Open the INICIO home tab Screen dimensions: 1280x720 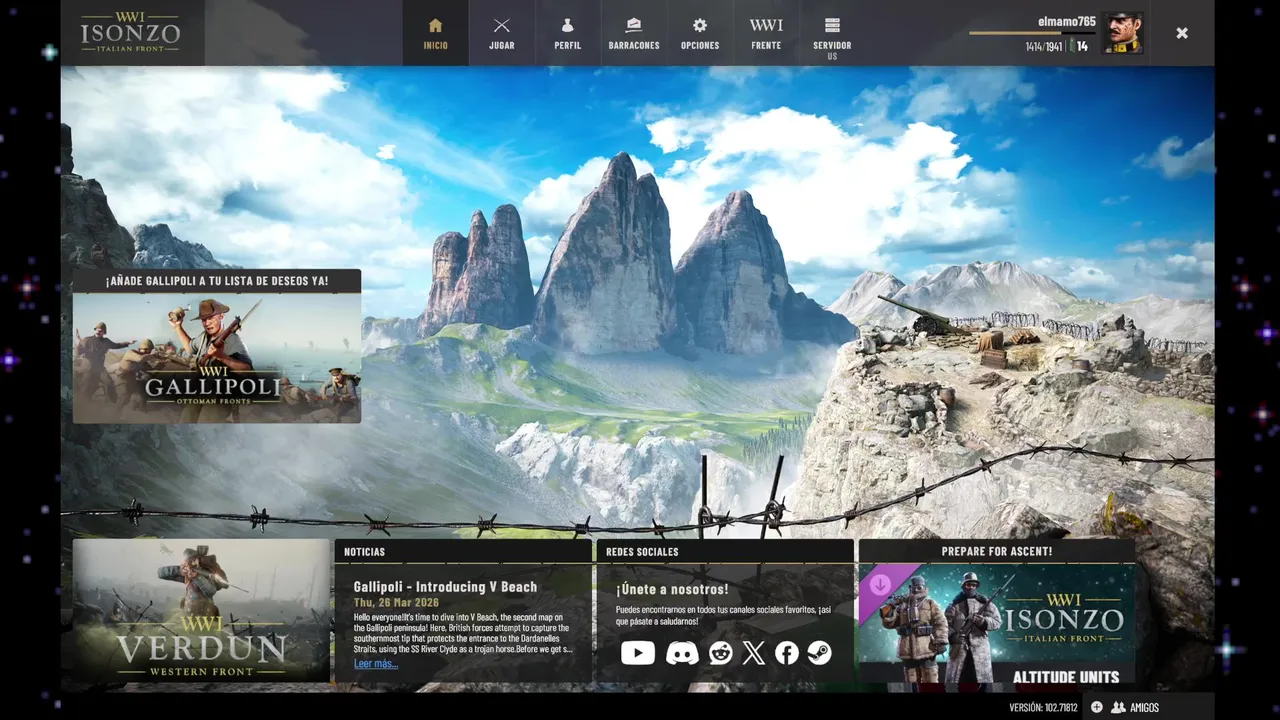(435, 33)
